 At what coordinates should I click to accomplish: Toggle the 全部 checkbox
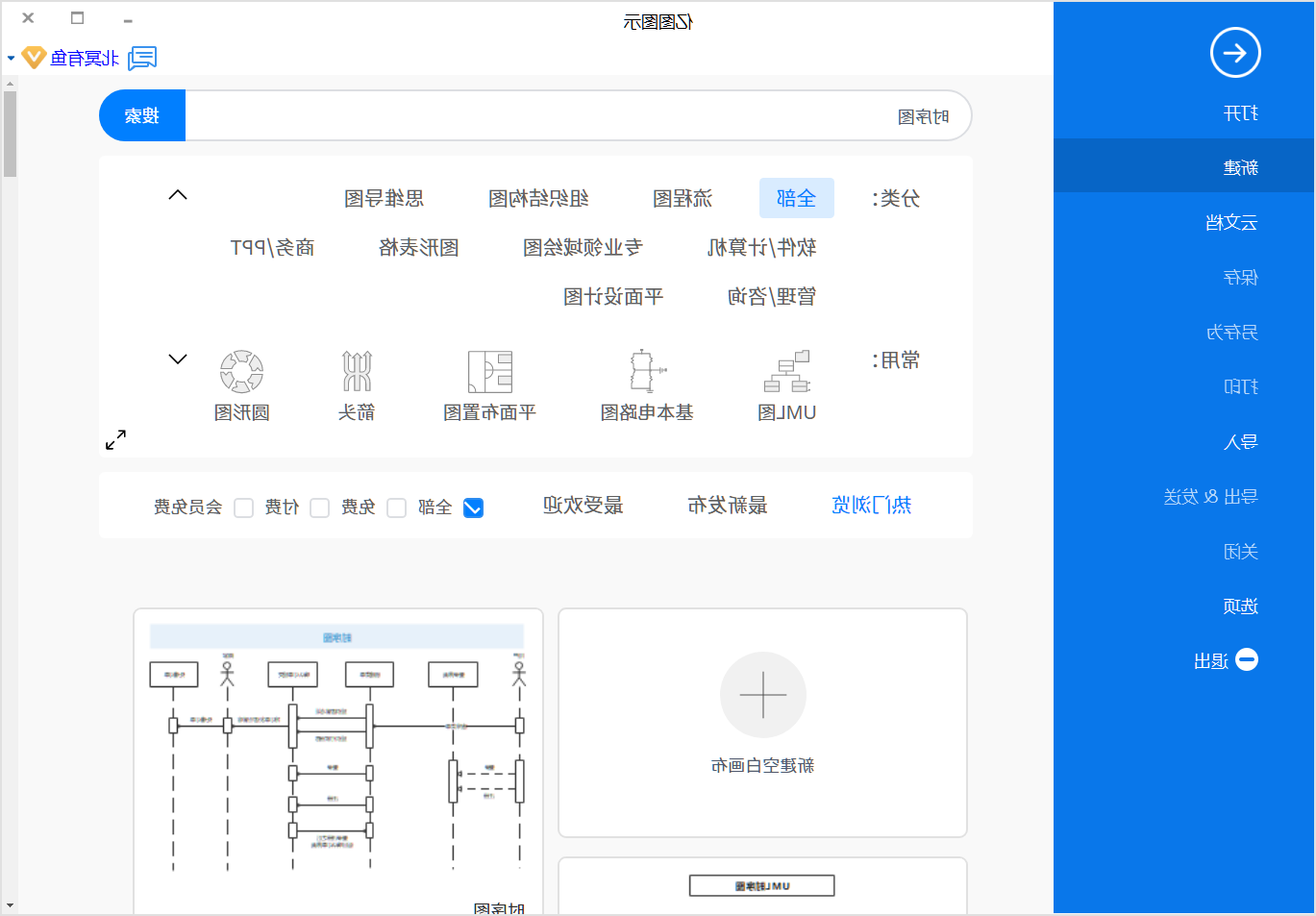click(473, 508)
